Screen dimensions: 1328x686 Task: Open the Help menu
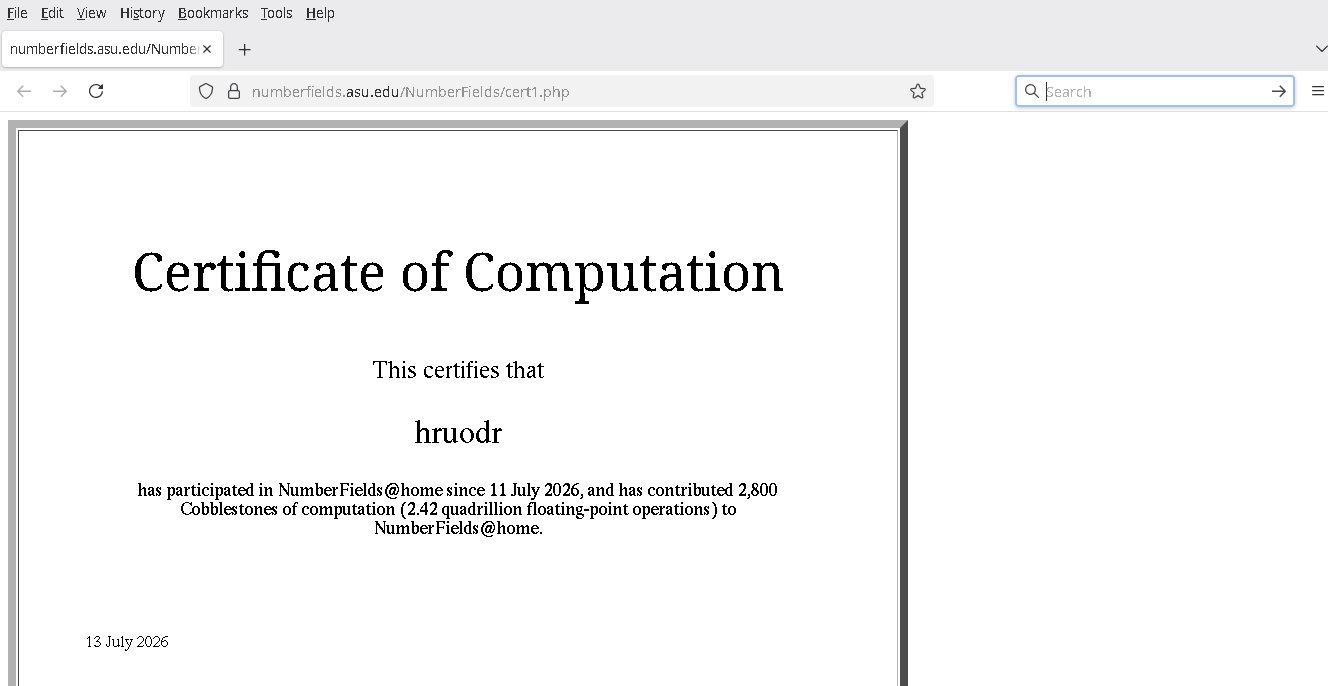pyautogui.click(x=320, y=13)
